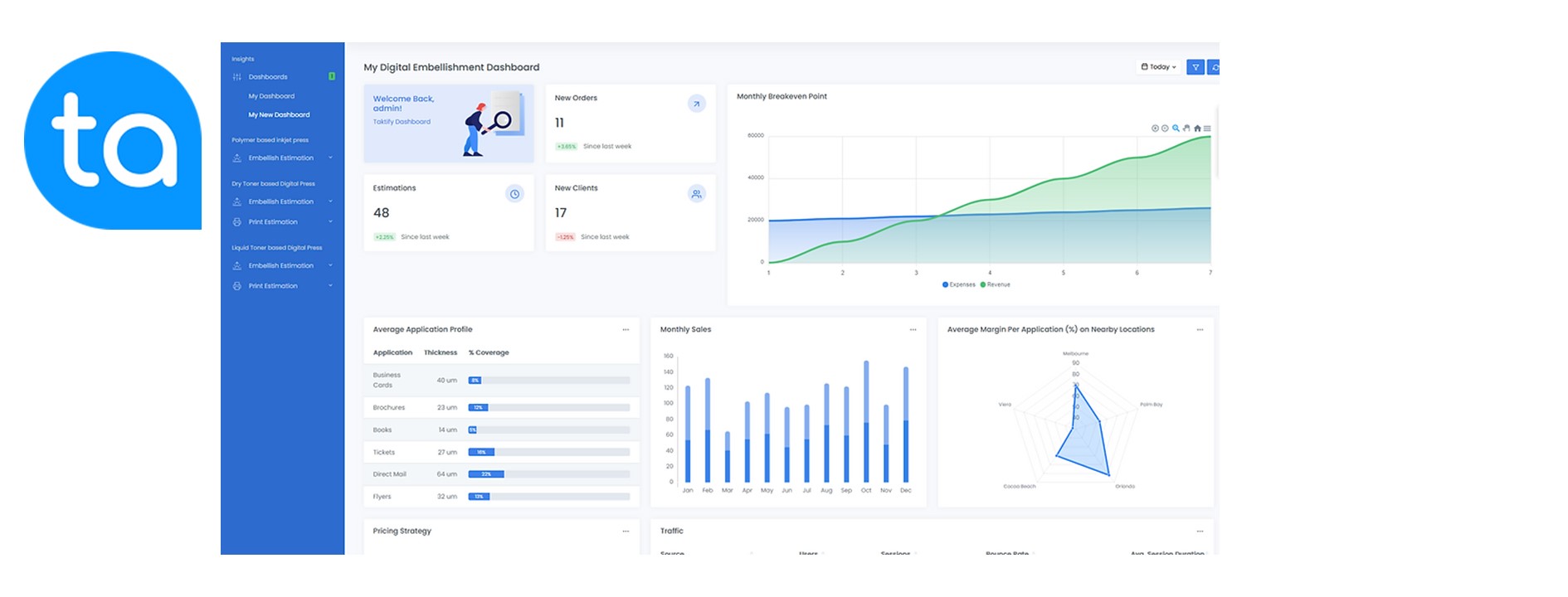Zoom in on the breakeven chart
The height and width of the screenshot is (597, 1568).
point(1155,129)
